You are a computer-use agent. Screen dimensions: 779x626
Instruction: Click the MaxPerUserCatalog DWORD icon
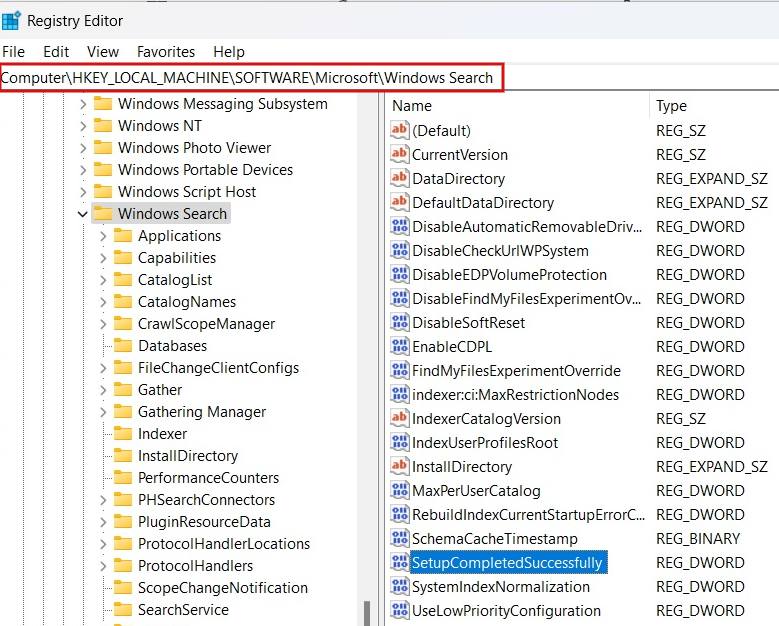coord(399,490)
